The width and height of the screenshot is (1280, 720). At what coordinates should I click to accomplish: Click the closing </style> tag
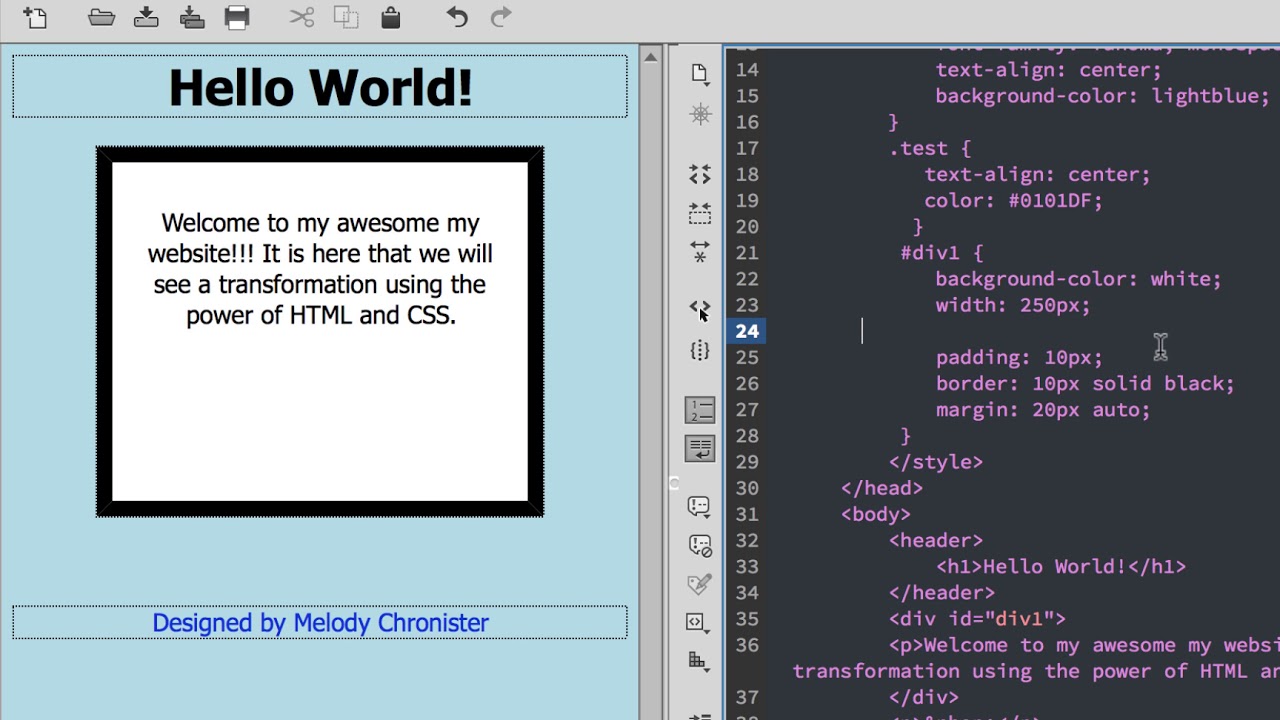coord(936,462)
